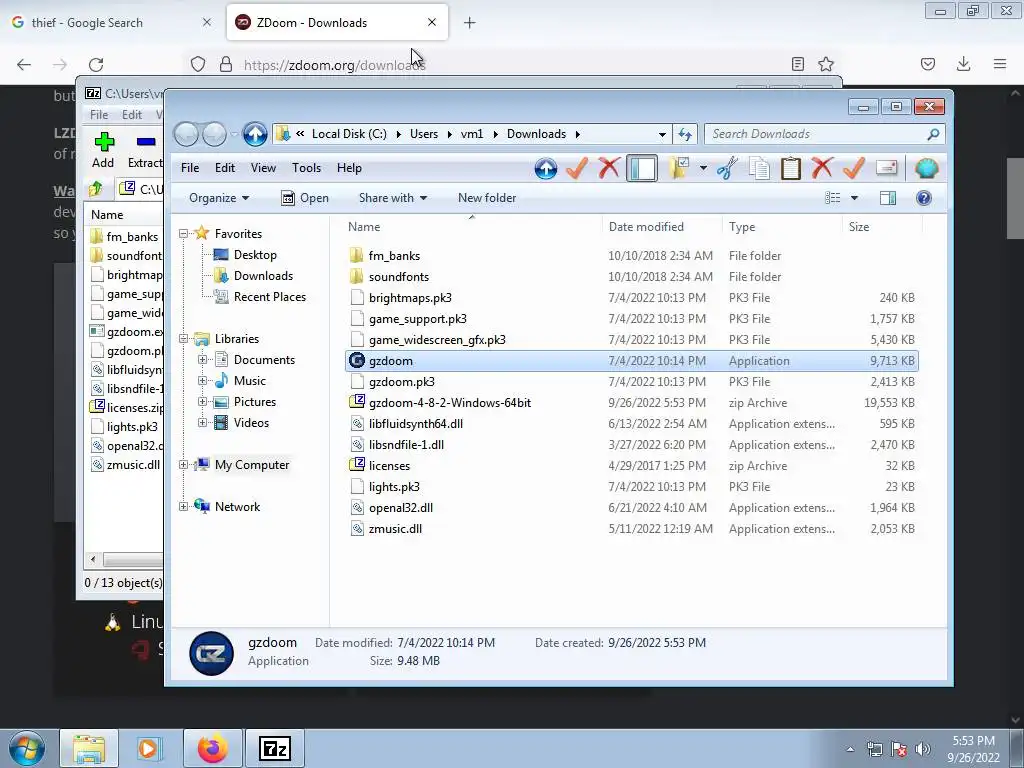Switch to the thief - Google Search tab
The width and height of the screenshot is (1024, 768).
[x=111, y=23]
